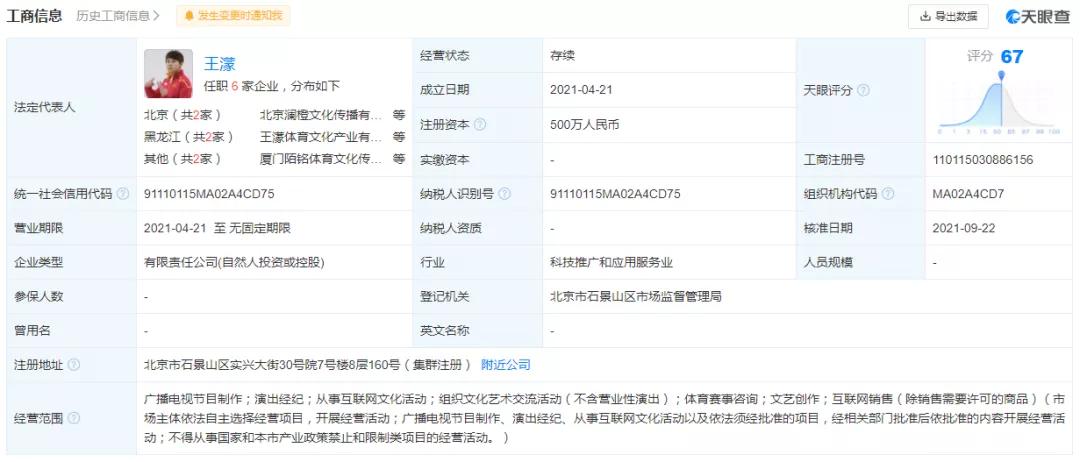Click 经营状态 value 存续

(x=561, y=56)
